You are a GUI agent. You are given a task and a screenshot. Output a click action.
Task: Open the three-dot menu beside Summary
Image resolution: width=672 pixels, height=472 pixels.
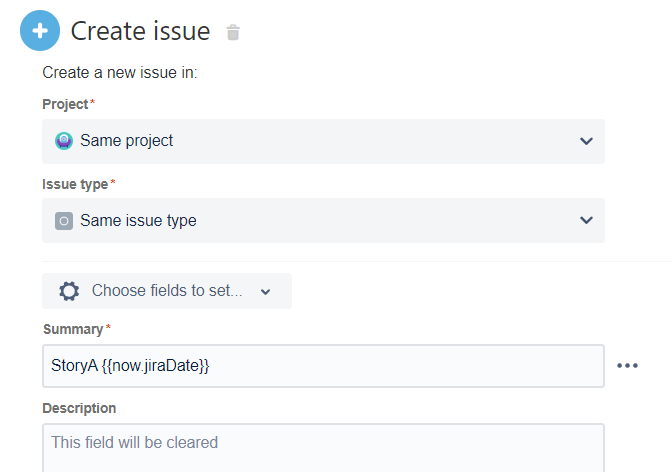pos(627,366)
